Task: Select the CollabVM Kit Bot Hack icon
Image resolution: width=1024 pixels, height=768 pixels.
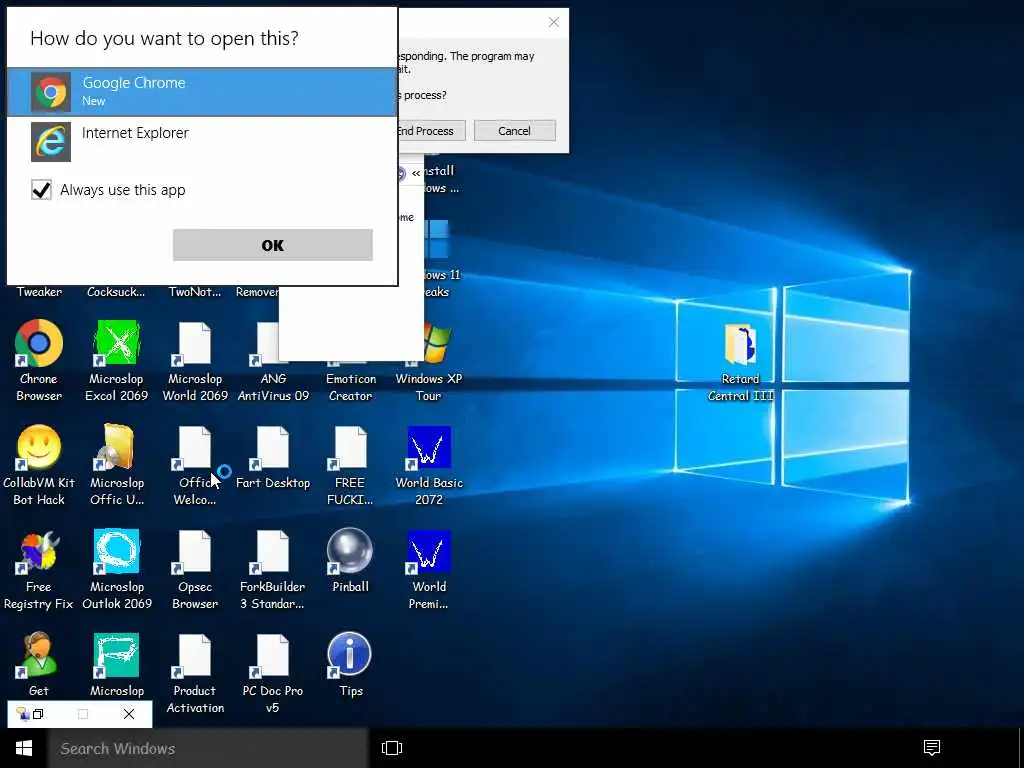Action: tap(39, 464)
